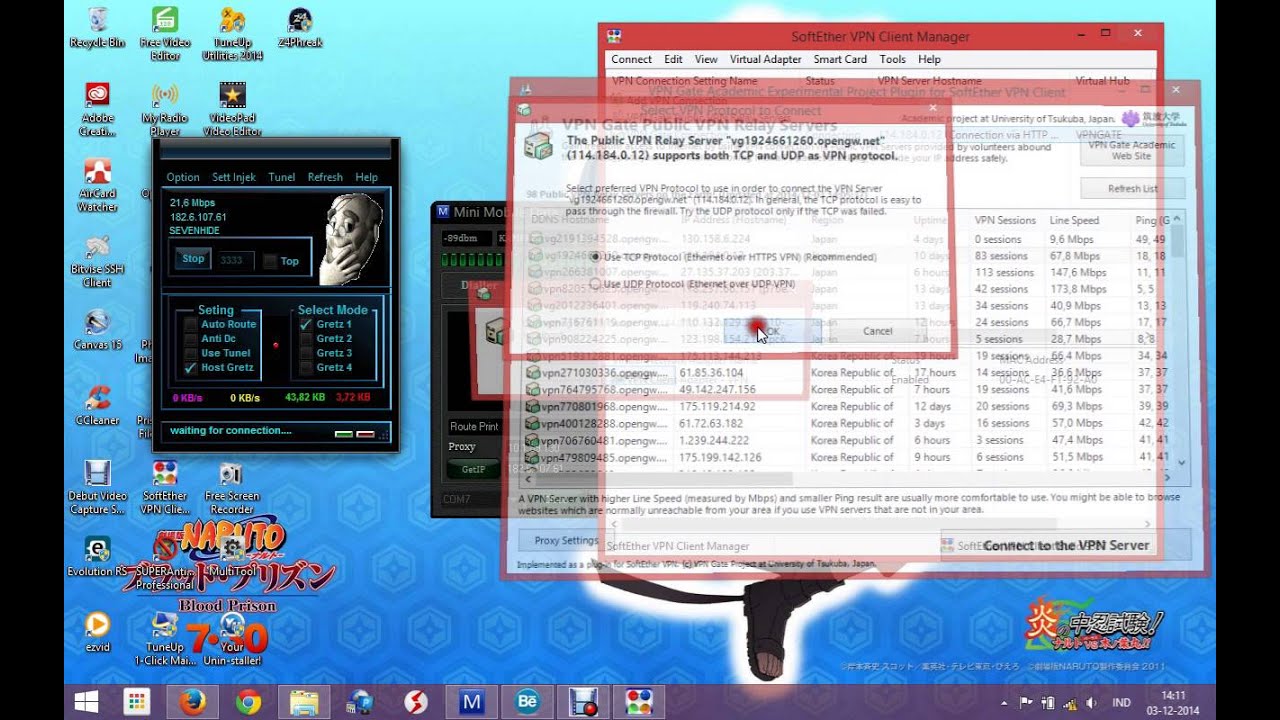Image resolution: width=1280 pixels, height=720 pixels.
Task: Uncheck the Host Gretz checkbox
Action: tap(191, 368)
